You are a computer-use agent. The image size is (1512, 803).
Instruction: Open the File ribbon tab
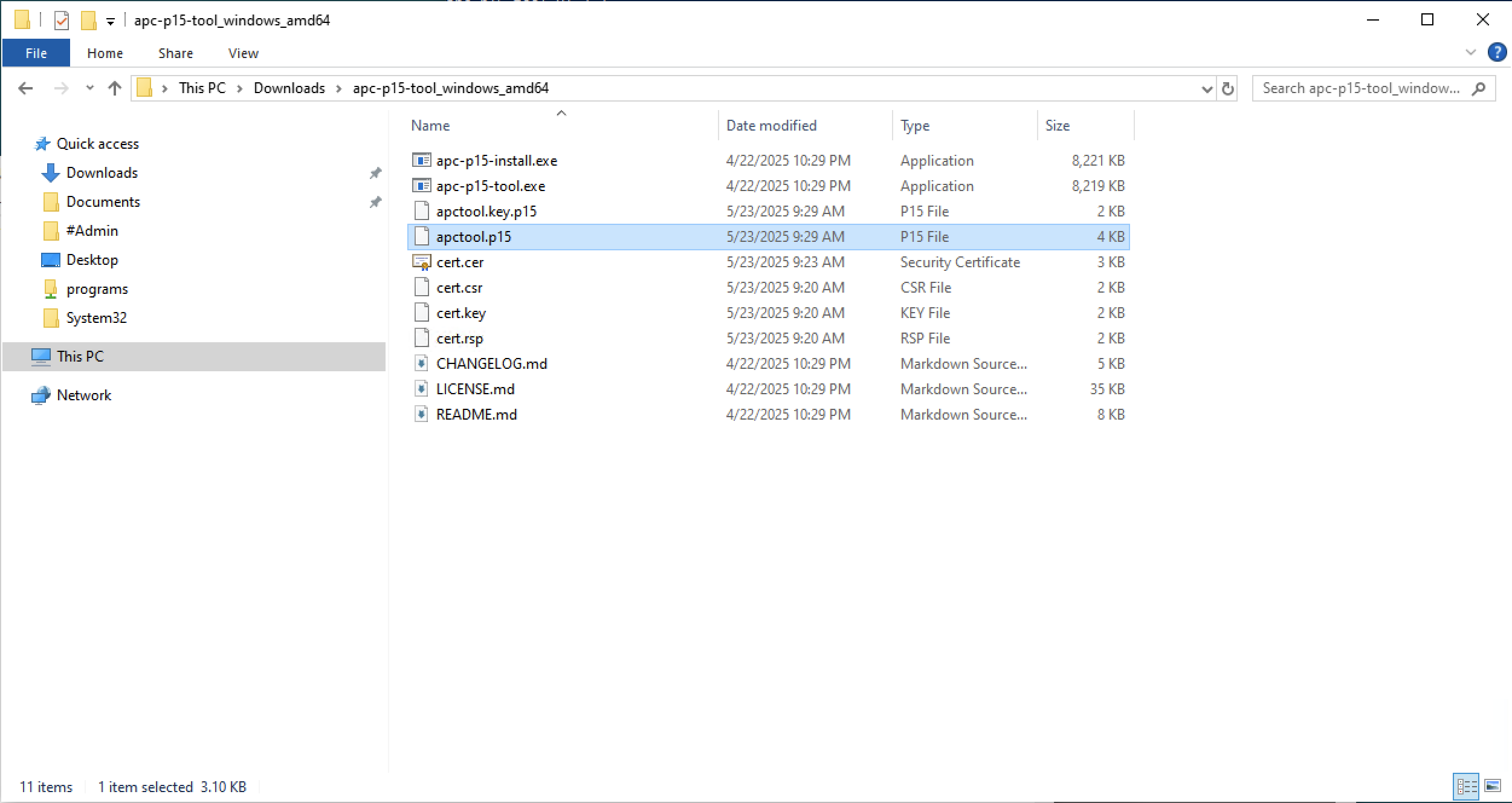36,53
